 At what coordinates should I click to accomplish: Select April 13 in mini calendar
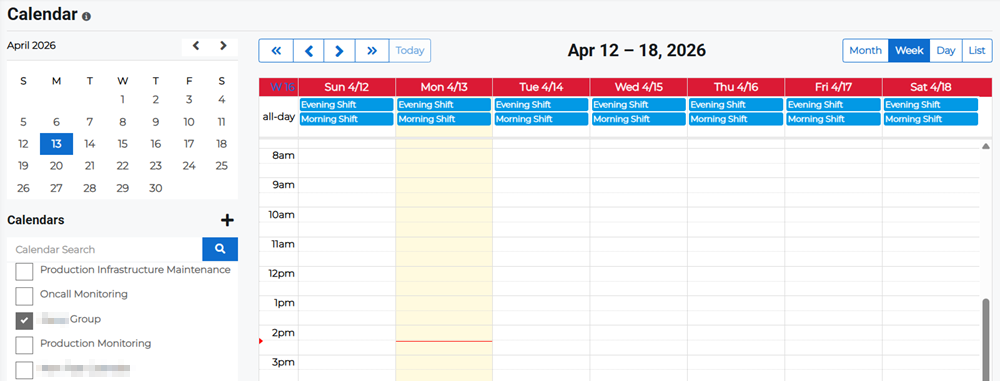tap(57, 144)
